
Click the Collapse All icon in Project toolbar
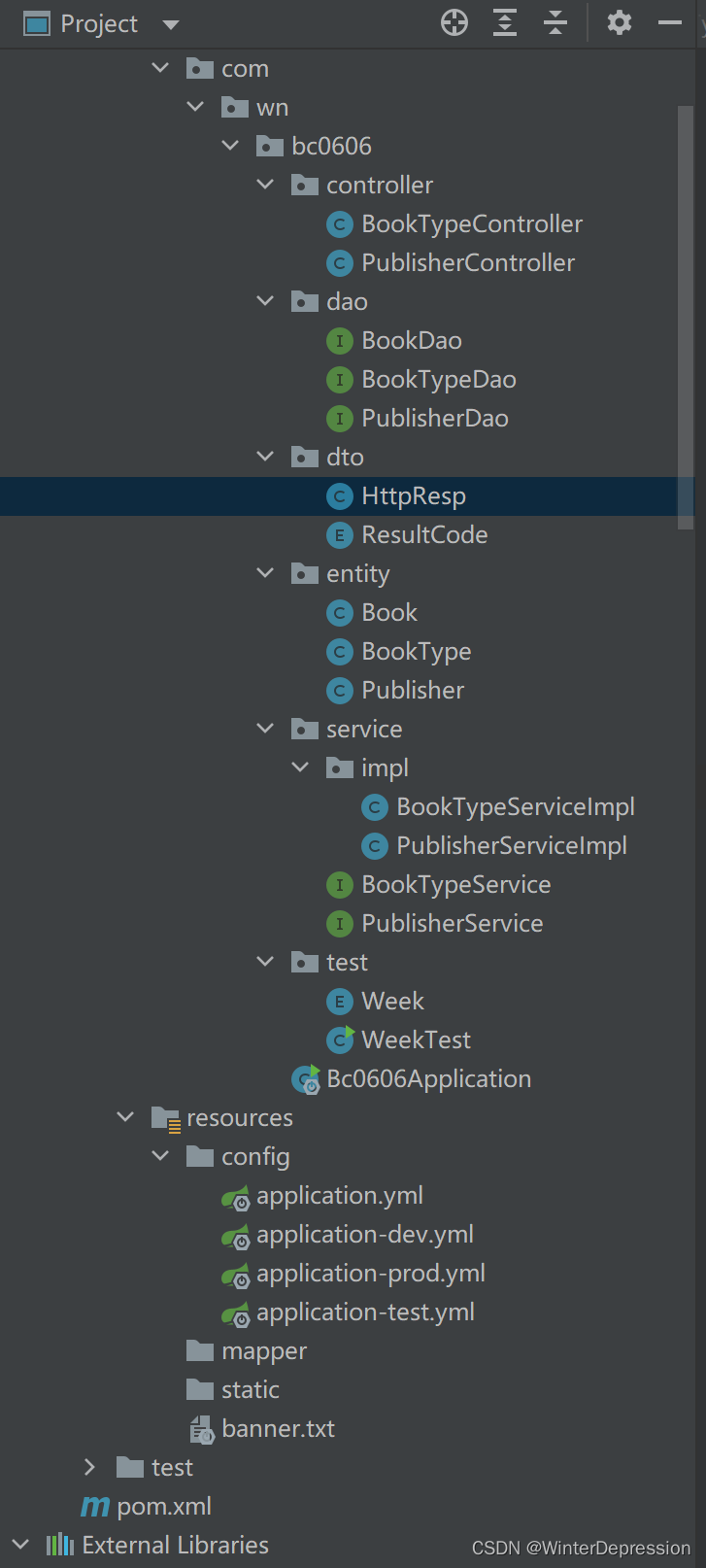click(x=555, y=21)
